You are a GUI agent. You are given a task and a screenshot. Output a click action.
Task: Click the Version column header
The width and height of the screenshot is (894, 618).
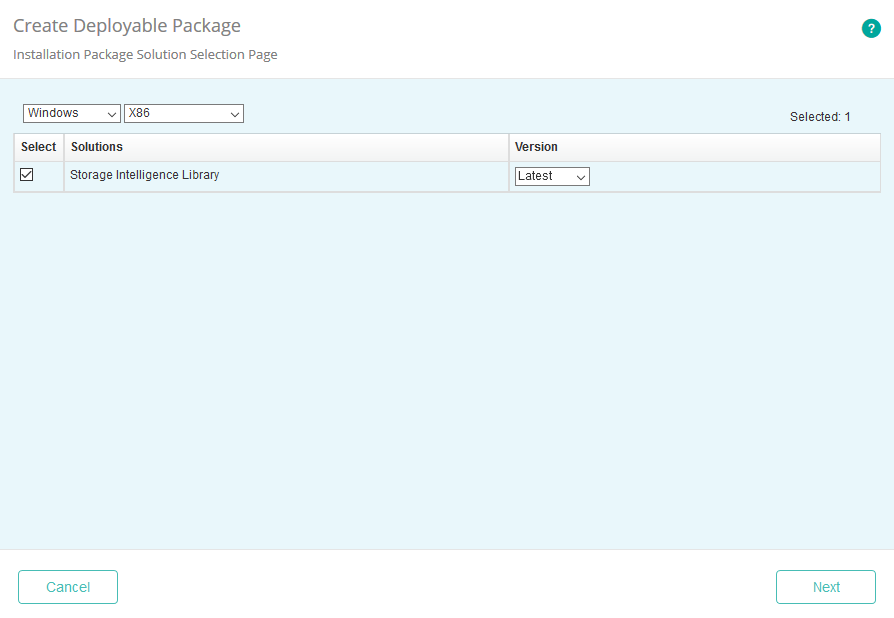coord(536,147)
